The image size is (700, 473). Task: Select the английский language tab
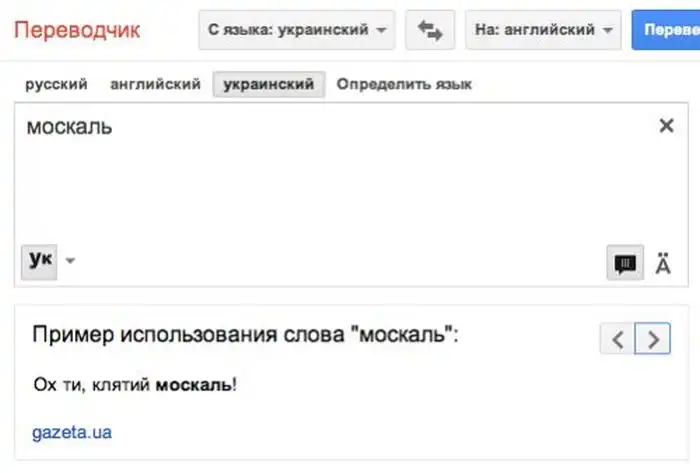[155, 84]
